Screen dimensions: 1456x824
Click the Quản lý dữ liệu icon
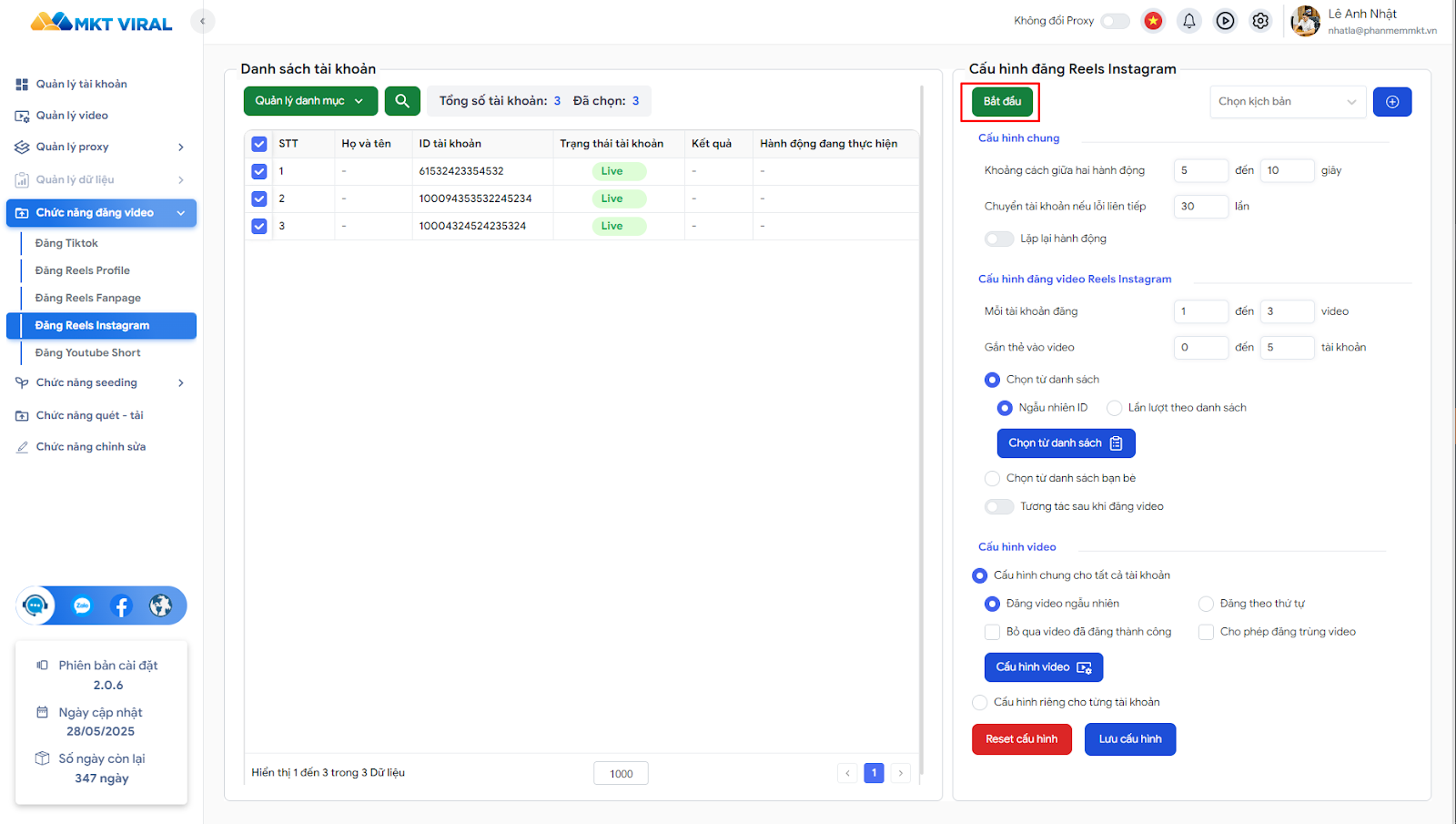click(22, 180)
